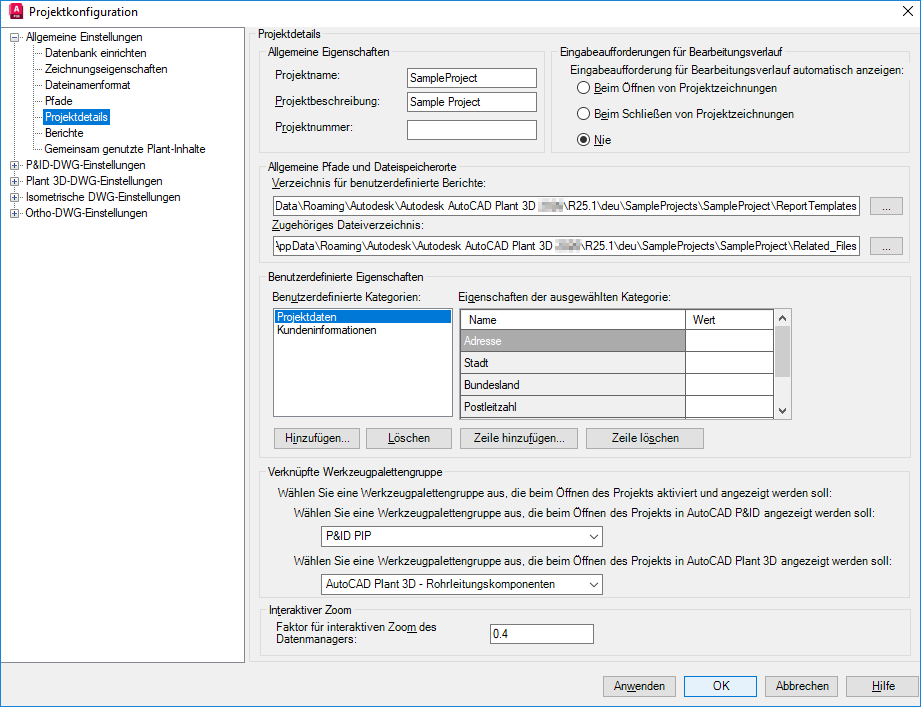Select the Bundesland property row
Image resolution: width=921 pixels, height=707 pixels.
pos(573,385)
